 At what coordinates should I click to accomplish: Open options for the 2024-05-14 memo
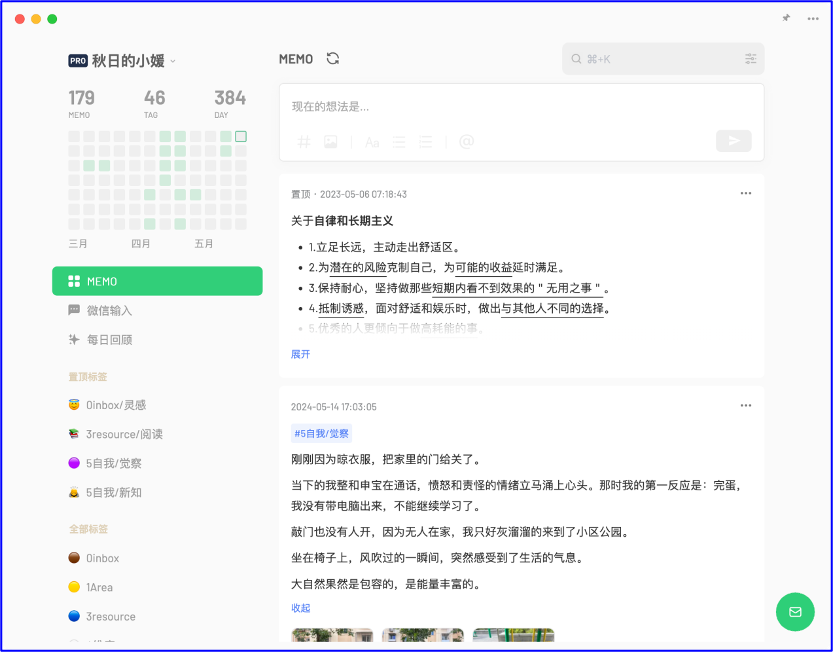click(x=746, y=406)
